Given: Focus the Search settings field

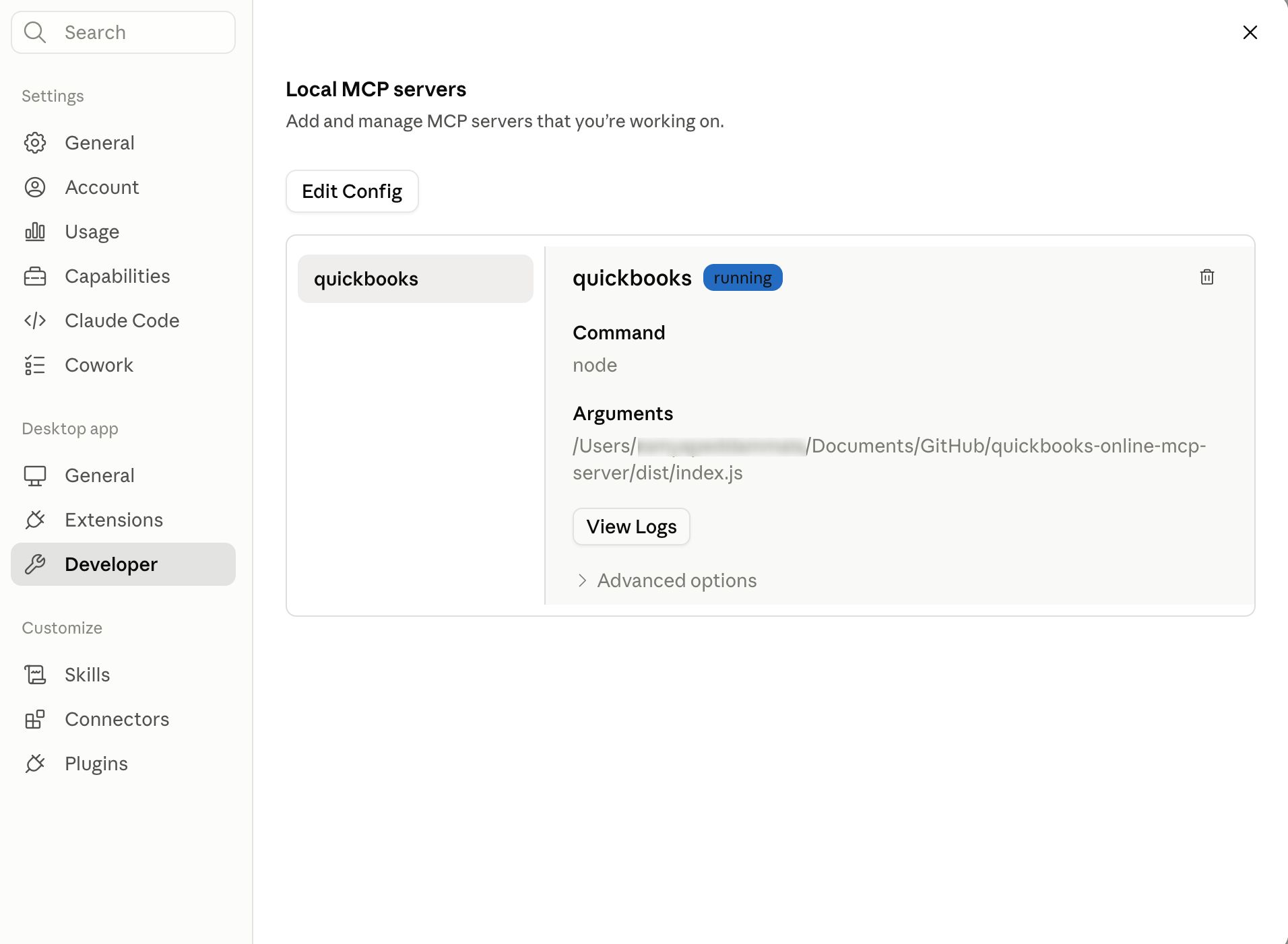Looking at the screenshot, I should point(123,32).
